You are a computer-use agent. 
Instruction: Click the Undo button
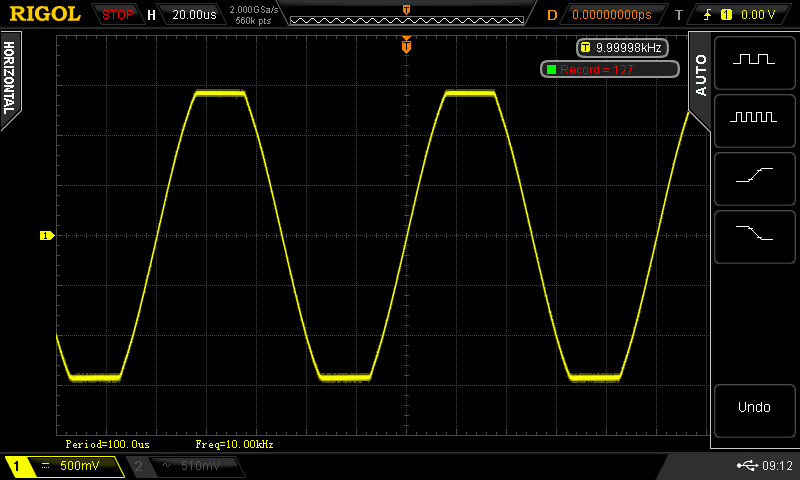pos(754,411)
